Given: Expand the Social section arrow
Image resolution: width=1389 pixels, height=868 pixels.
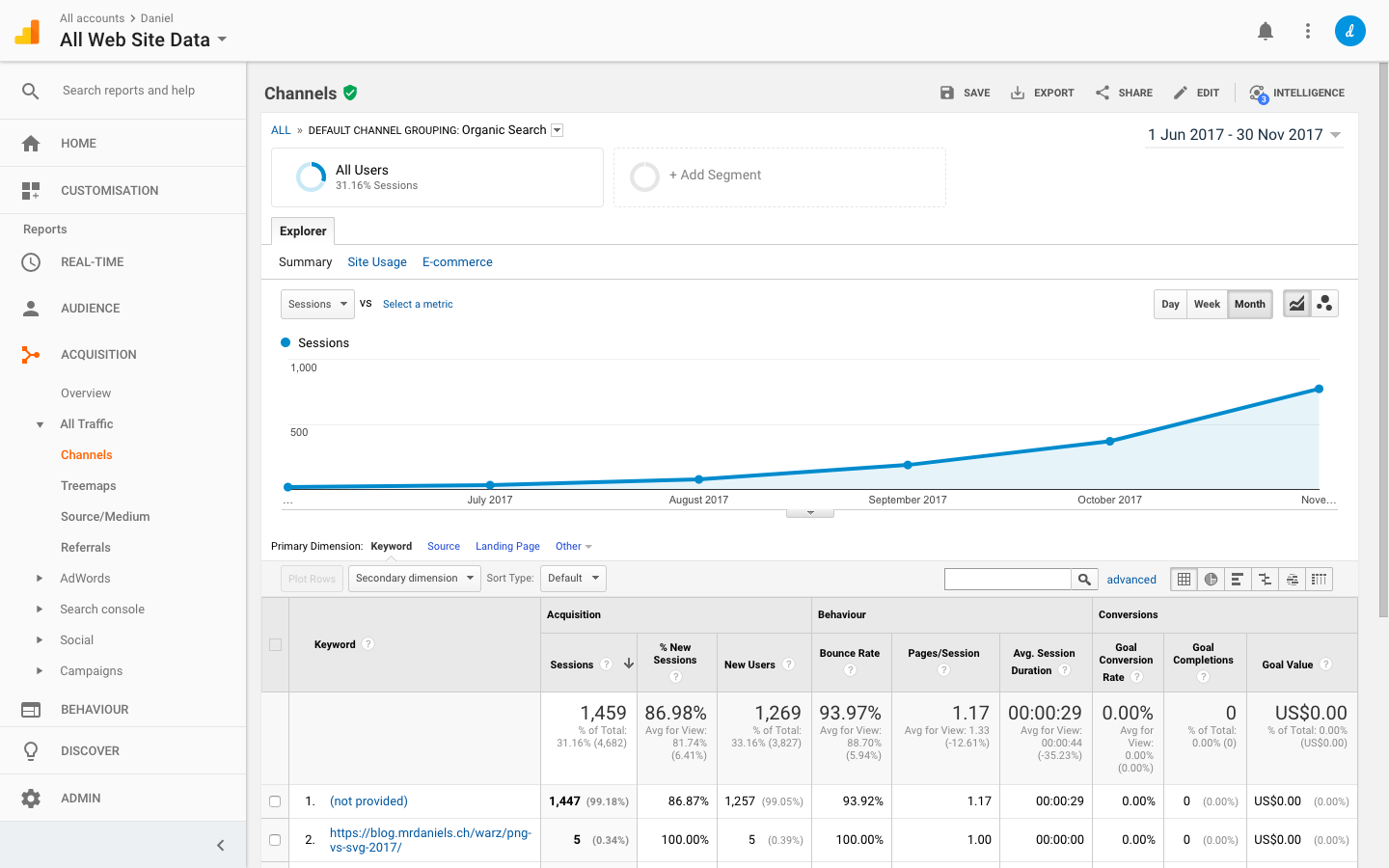Looking at the screenshot, I should click(x=40, y=640).
